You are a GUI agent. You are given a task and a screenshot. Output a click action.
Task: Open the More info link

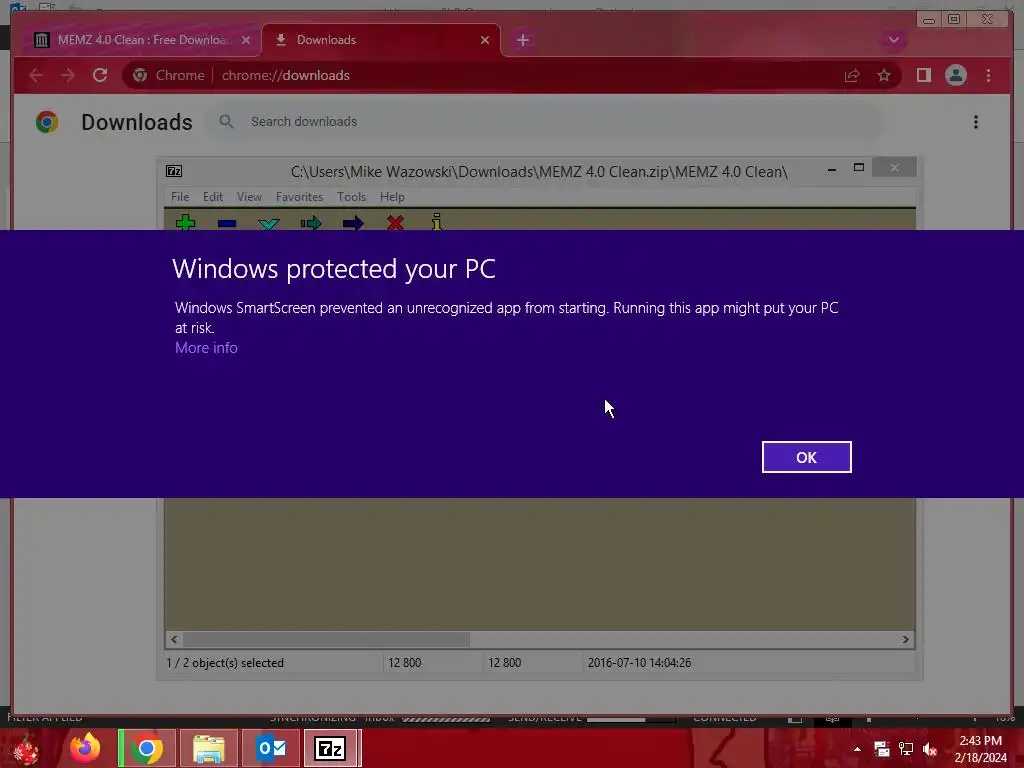pyautogui.click(x=206, y=348)
